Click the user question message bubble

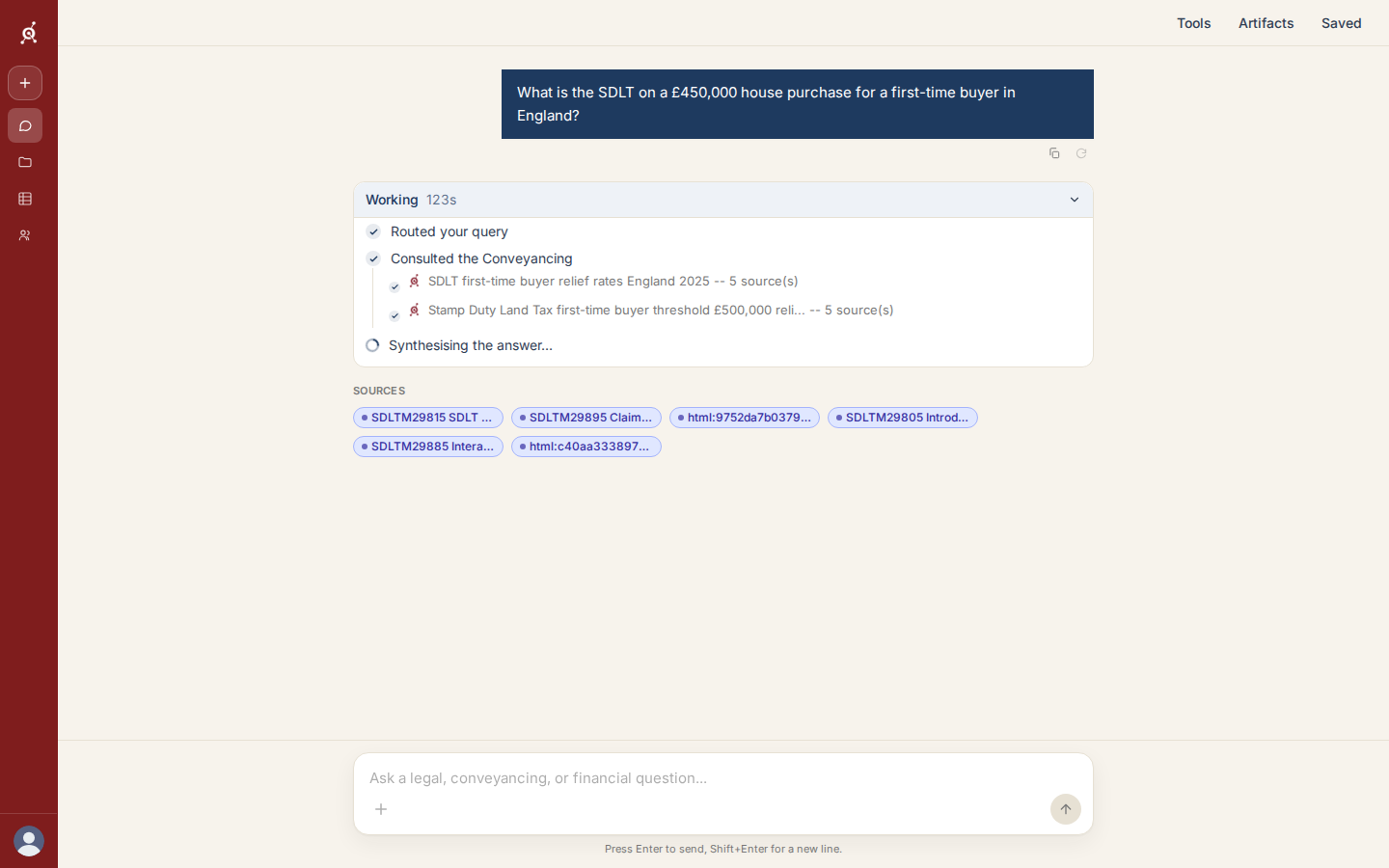798,104
